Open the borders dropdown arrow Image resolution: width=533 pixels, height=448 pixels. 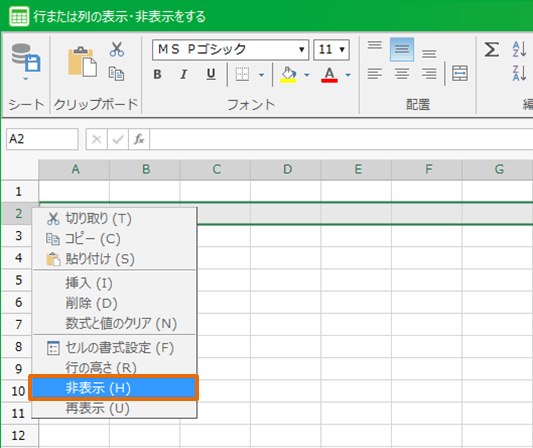pyautogui.click(x=261, y=75)
